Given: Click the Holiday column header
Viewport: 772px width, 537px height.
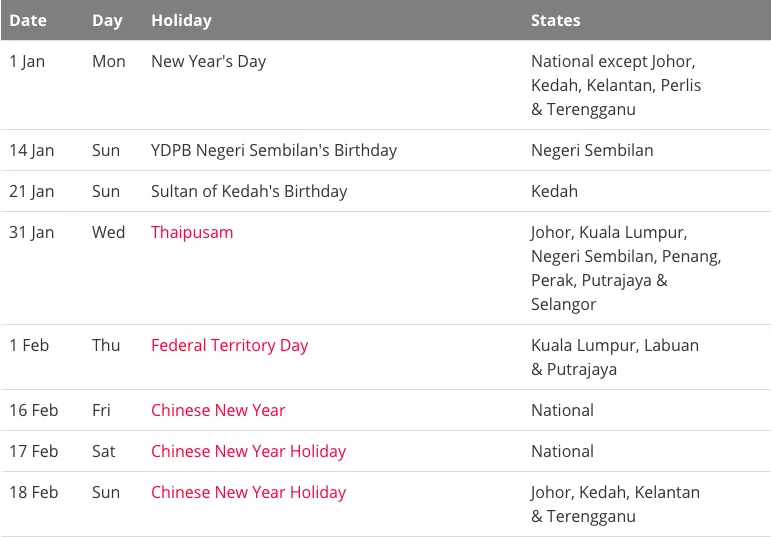Looking at the screenshot, I should (x=181, y=20).
